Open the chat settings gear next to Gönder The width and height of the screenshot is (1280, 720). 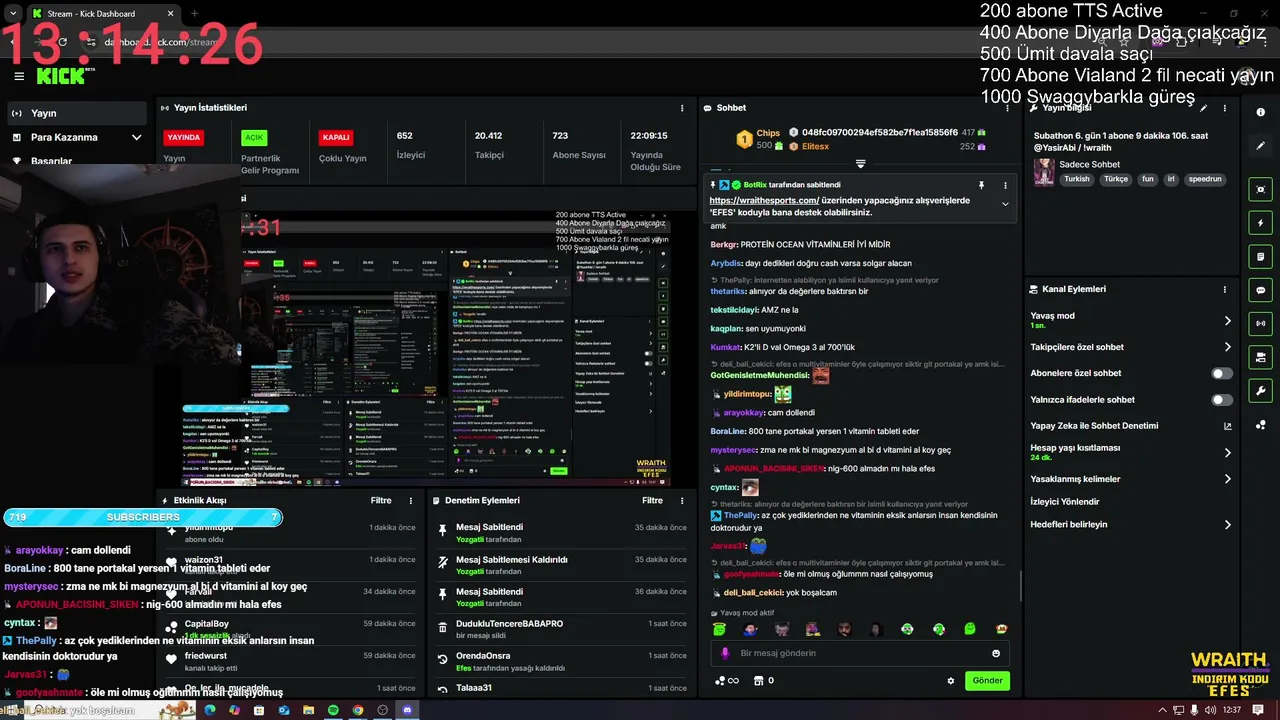coord(951,681)
